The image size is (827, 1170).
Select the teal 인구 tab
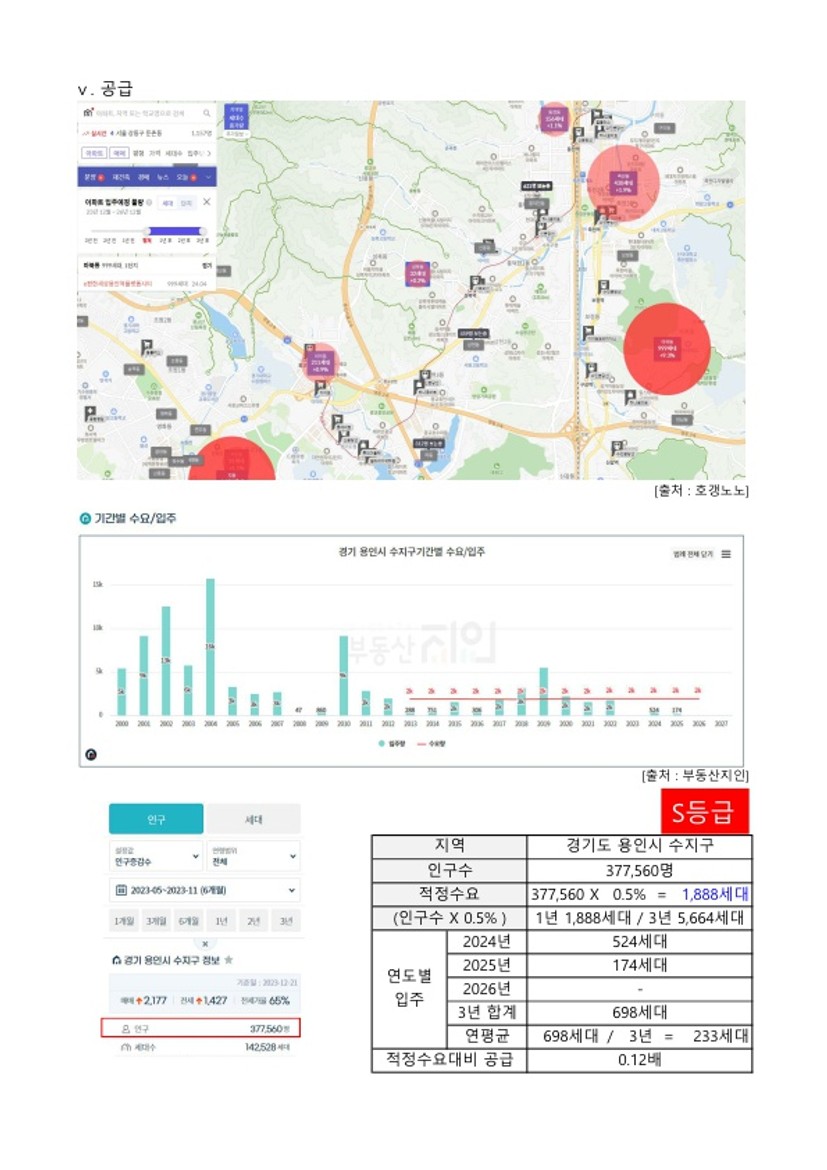[x=156, y=819]
